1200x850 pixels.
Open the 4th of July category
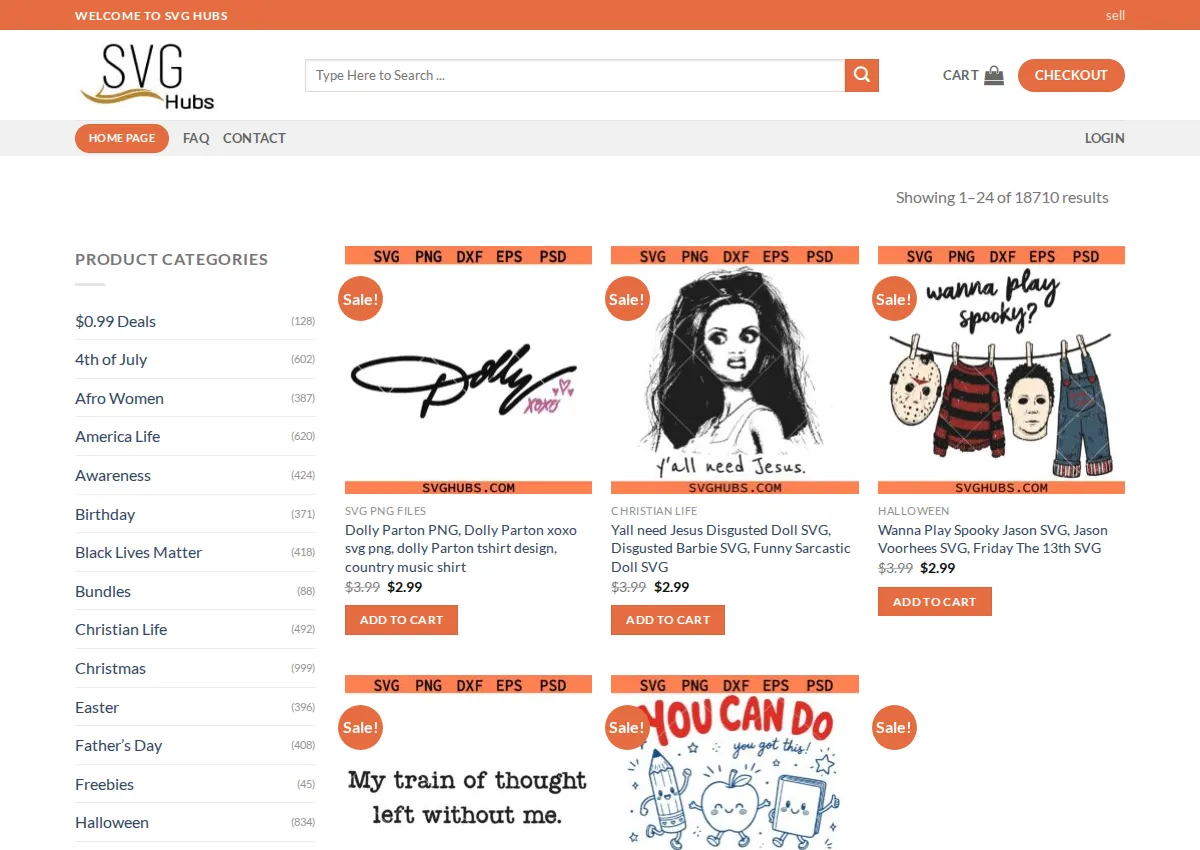111,359
